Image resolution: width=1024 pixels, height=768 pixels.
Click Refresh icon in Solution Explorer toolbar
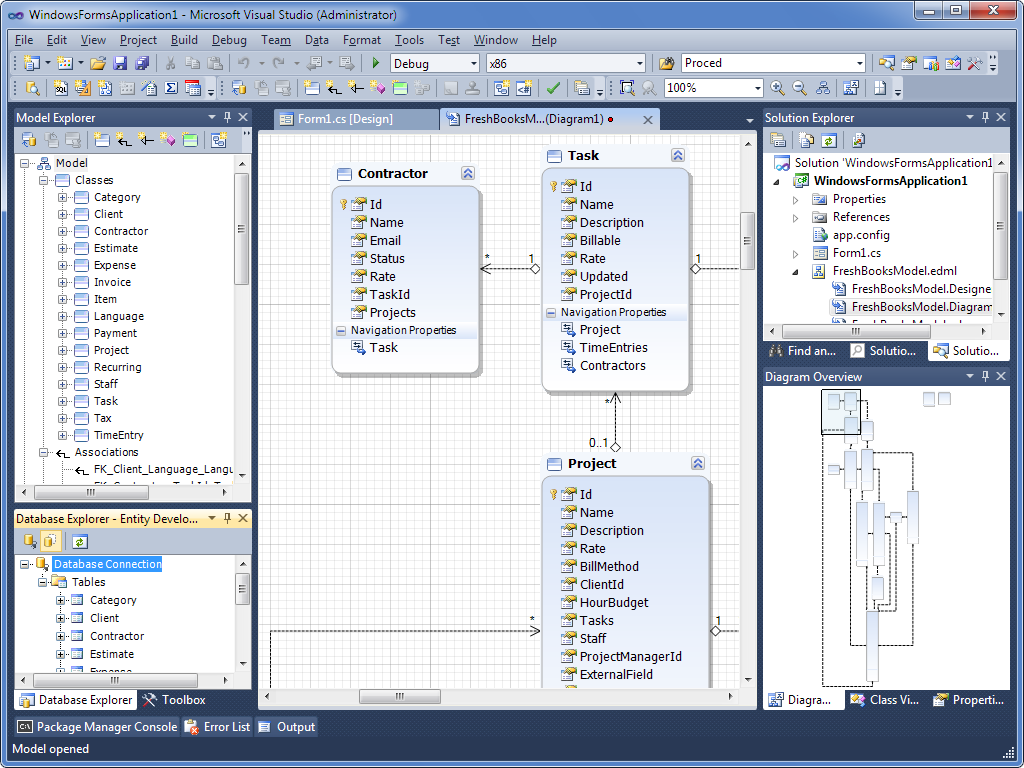pos(829,140)
